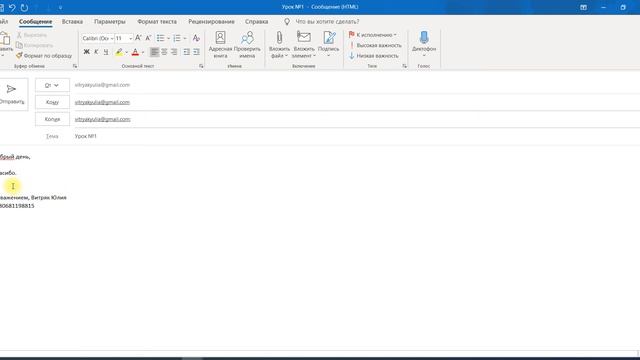Open the Справка tab
The width and height of the screenshot is (640, 360).
(257, 22)
